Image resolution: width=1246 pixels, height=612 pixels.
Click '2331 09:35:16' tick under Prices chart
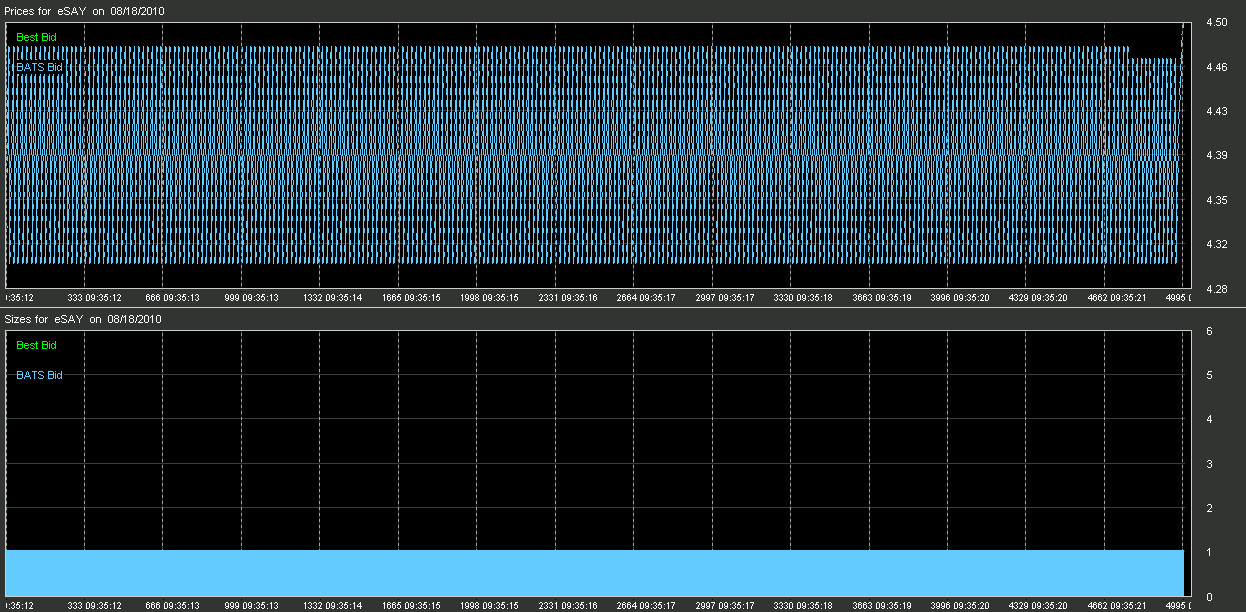(x=568, y=297)
